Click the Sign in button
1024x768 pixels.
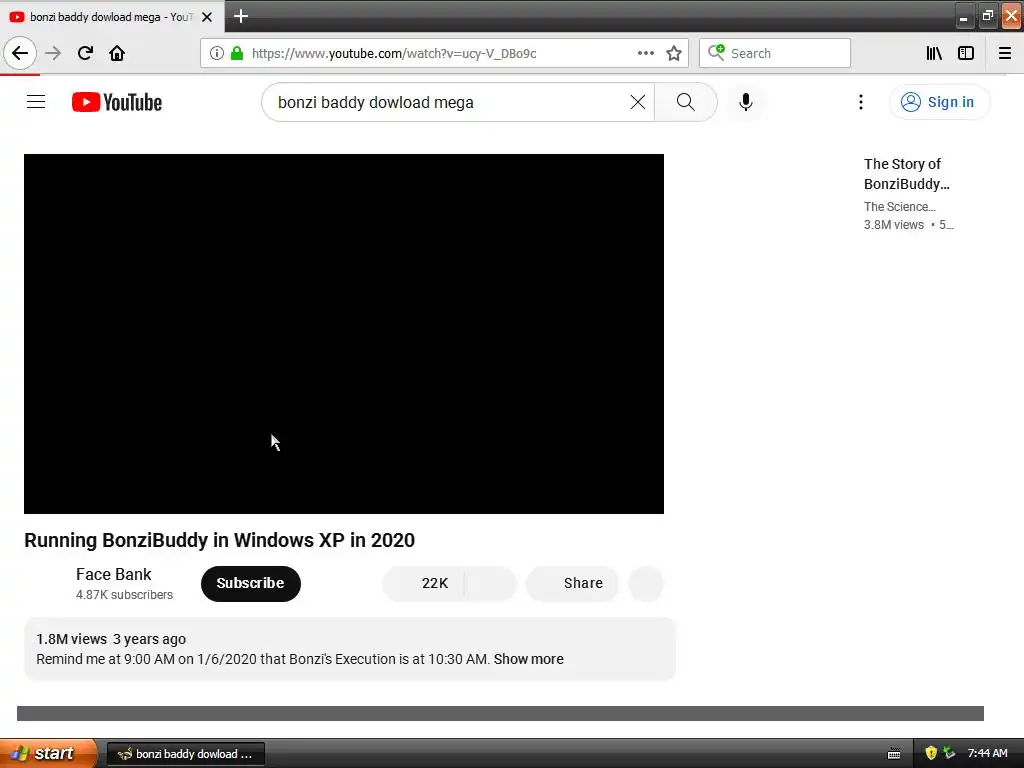pos(940,102)
